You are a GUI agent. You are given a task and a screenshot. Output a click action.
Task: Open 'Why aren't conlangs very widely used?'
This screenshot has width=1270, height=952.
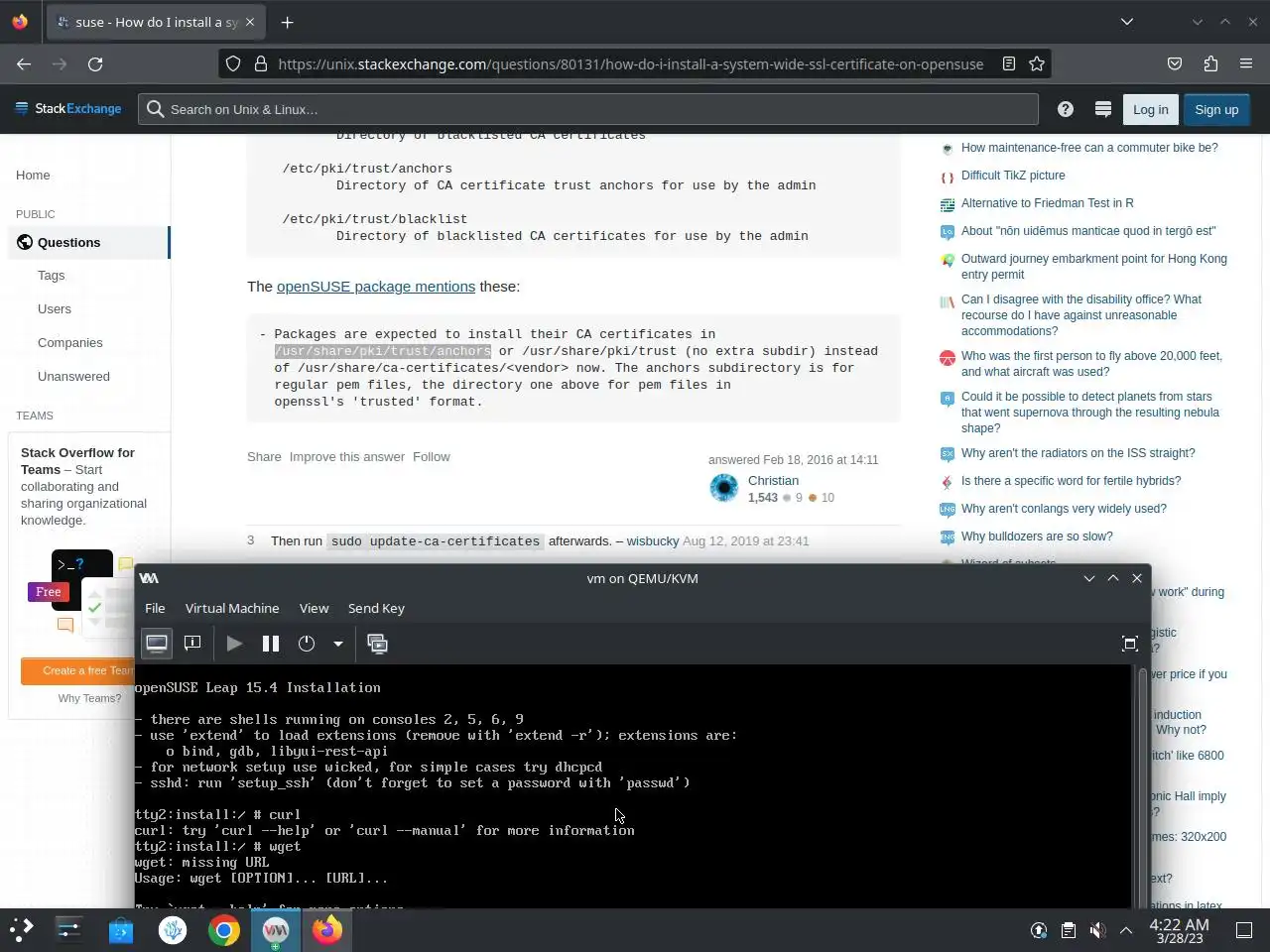pyautogui.click(x=1064, y=509)
